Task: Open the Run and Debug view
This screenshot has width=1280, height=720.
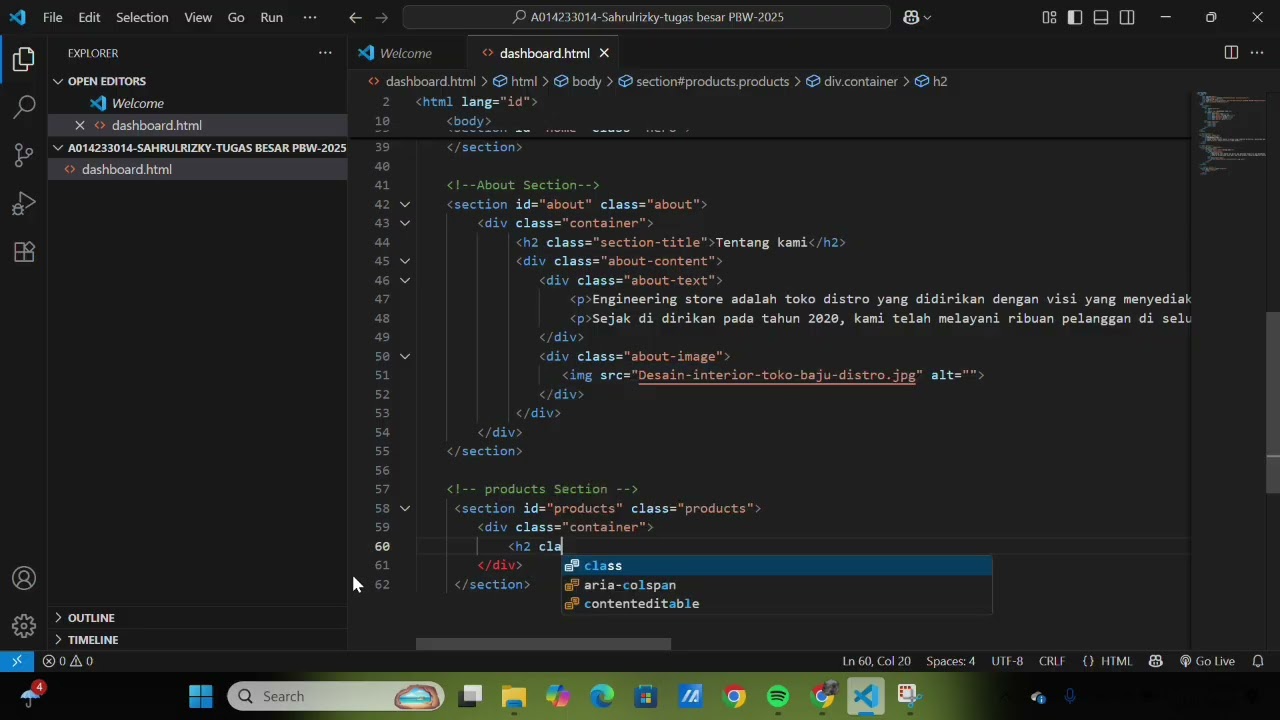Action: 24,204
